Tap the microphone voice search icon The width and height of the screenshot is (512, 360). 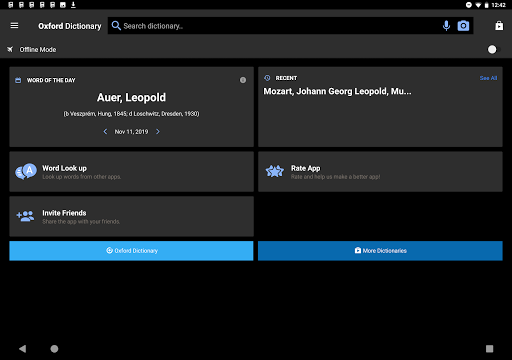[446, 26]
